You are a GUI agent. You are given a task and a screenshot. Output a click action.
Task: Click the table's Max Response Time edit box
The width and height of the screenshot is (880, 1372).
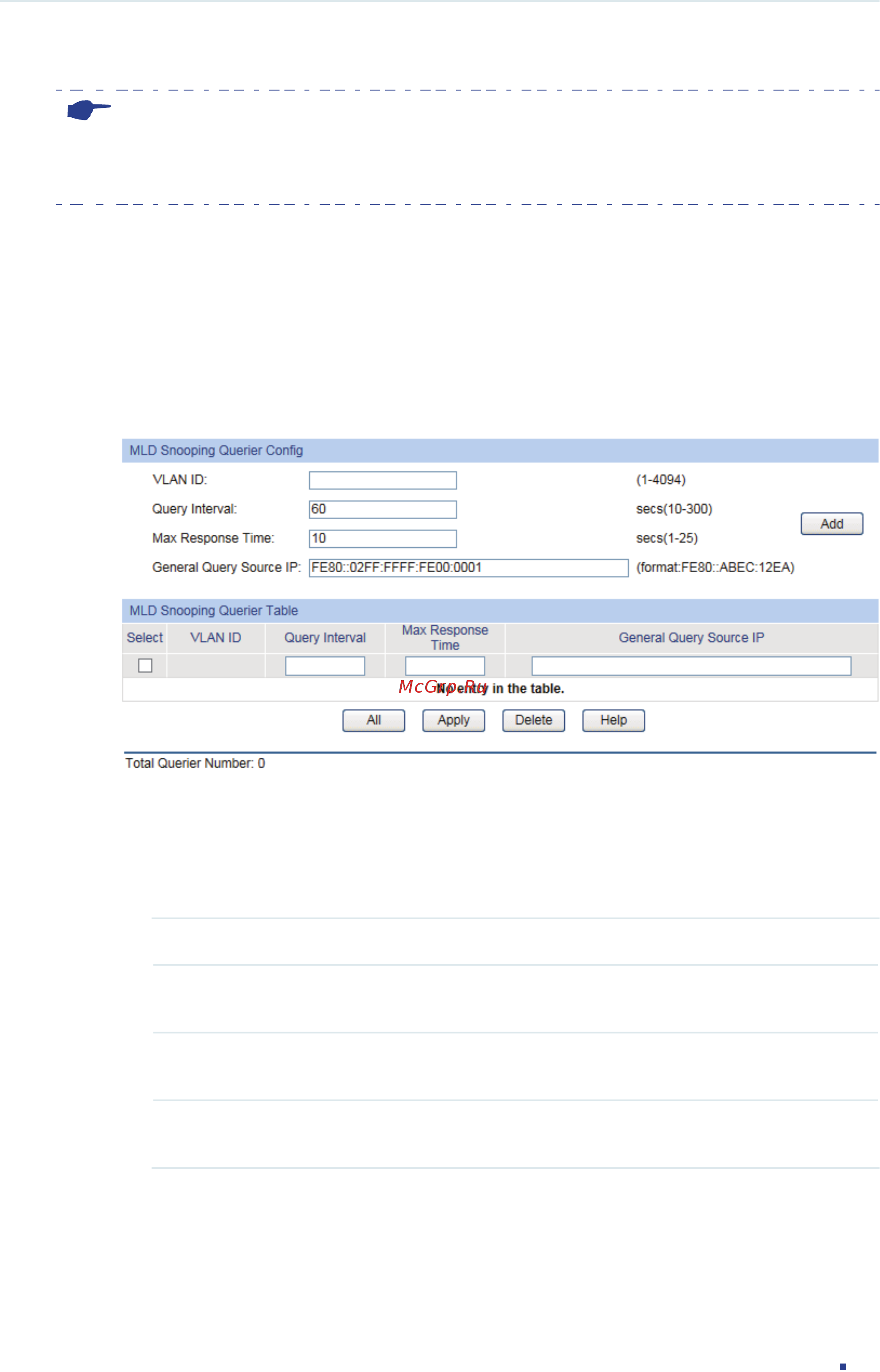(445, 666)
